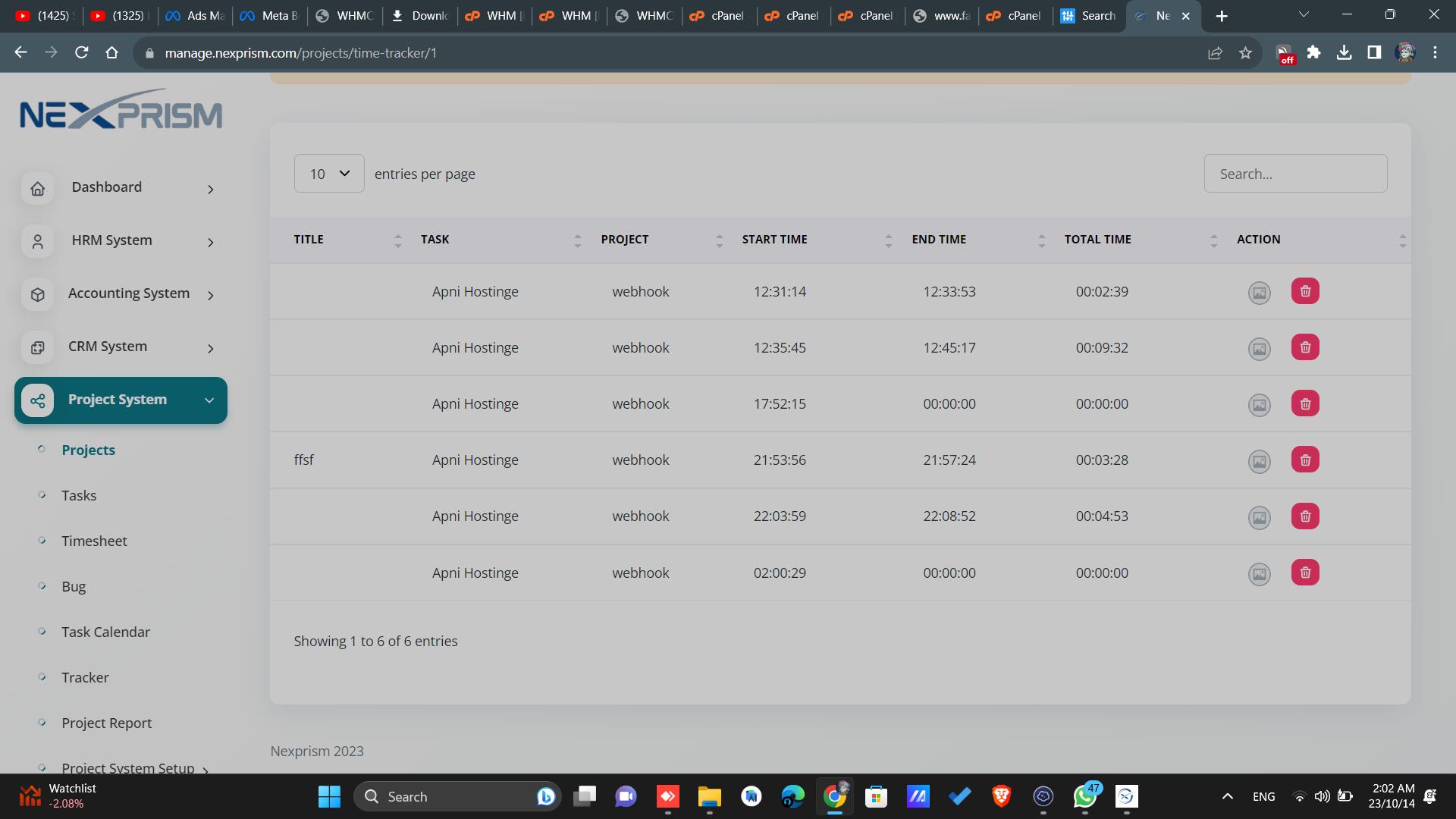The width and height of the screenshot is (1456, 819).
Task: Click the HRM System person icon
Action: click(x=38, y=241)
